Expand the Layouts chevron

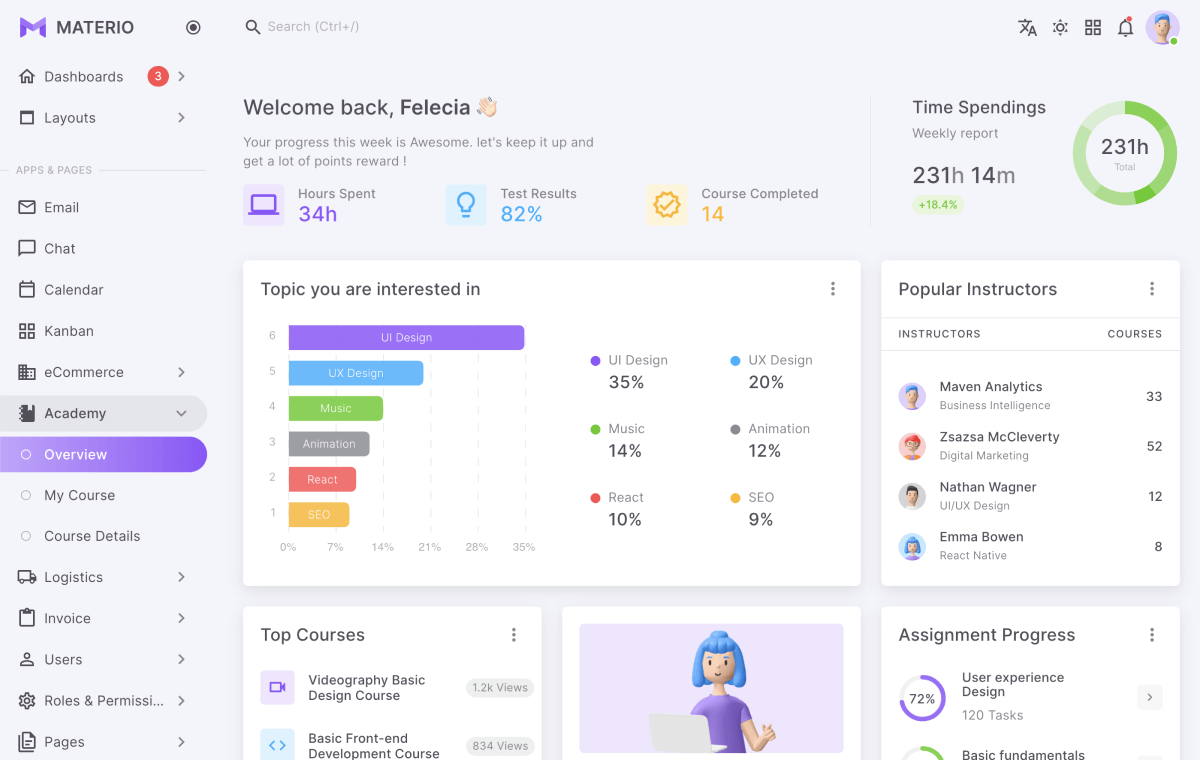coord(181,118)
